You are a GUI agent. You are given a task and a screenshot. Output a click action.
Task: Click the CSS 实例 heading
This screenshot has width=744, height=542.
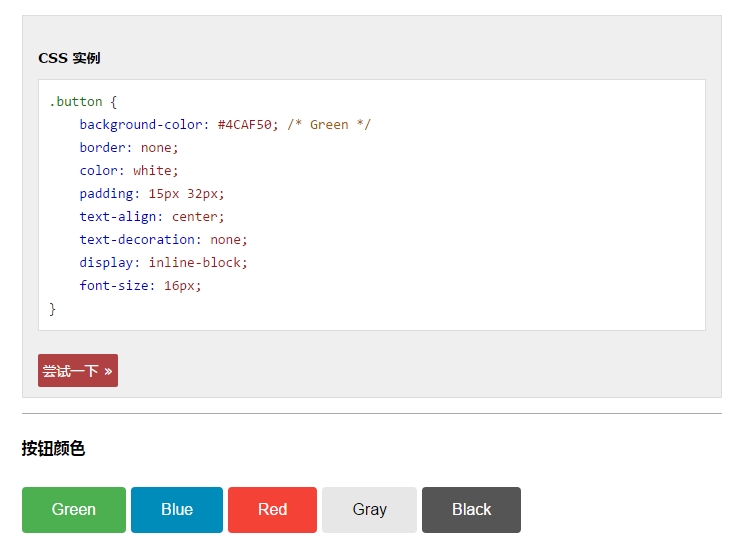(69, 58)
